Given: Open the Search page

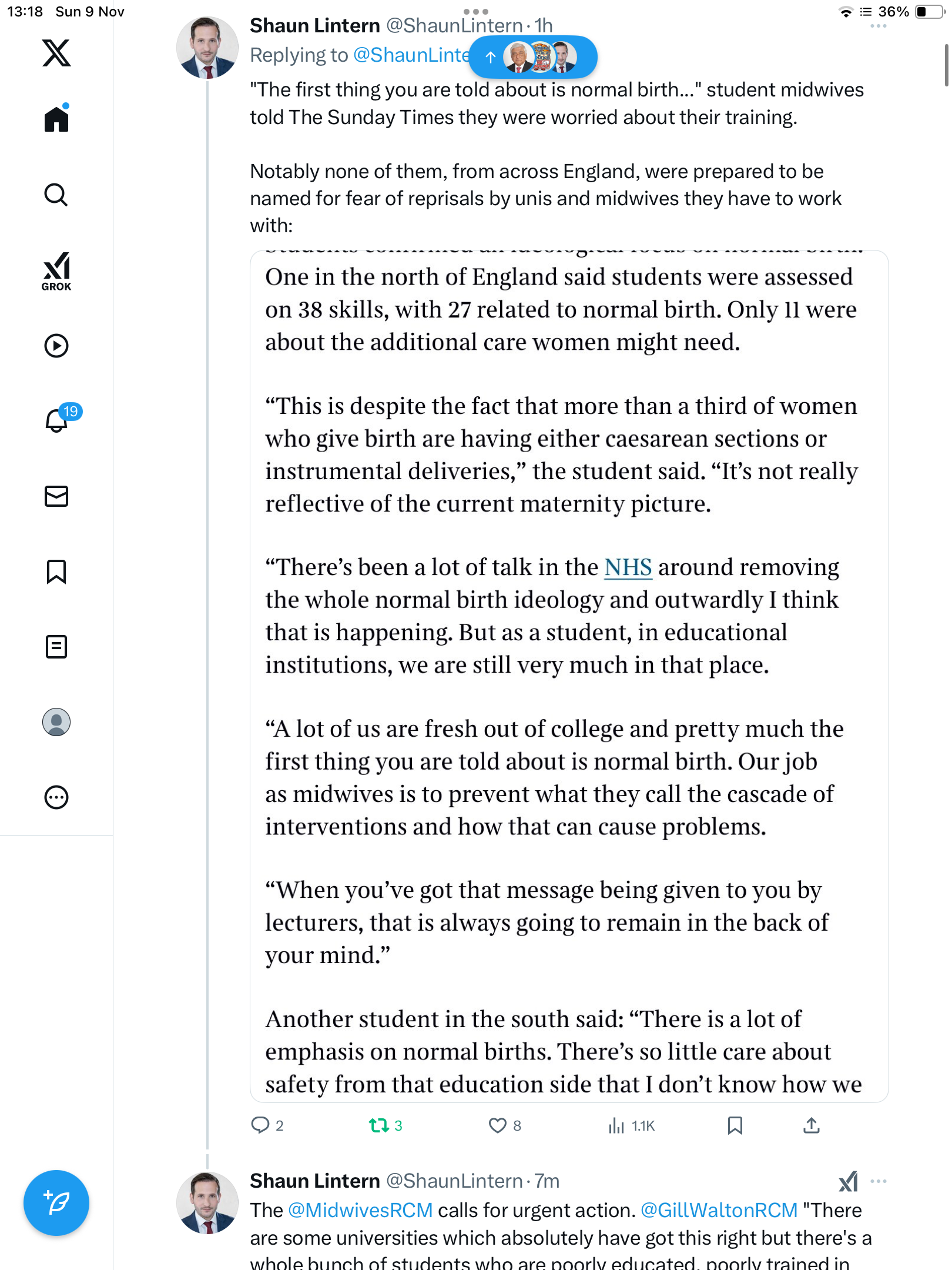Looking at the screenshot, I should [x=56, y=195].
